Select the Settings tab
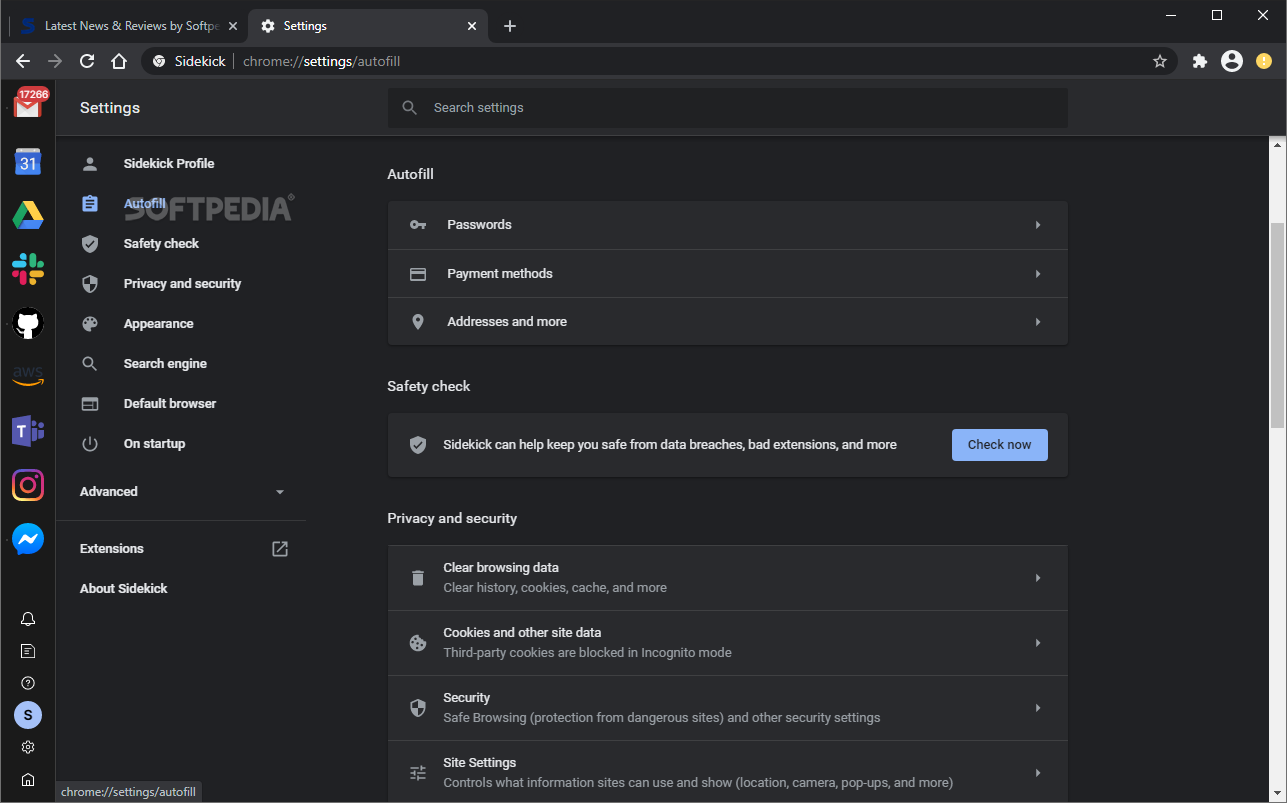The image size is (1287, 803). tap(368, 26)
